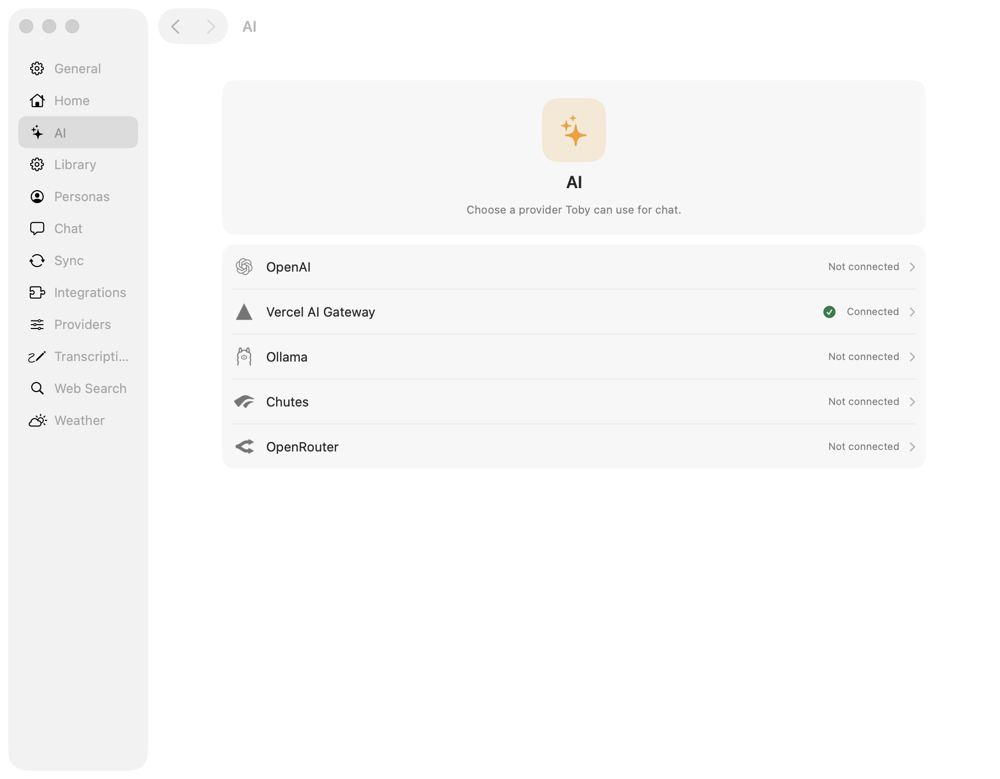This screenshot has width=1000, height=779.
Task: Click the large orange AI sparkle tile
Action: click(x=573, y=130)
